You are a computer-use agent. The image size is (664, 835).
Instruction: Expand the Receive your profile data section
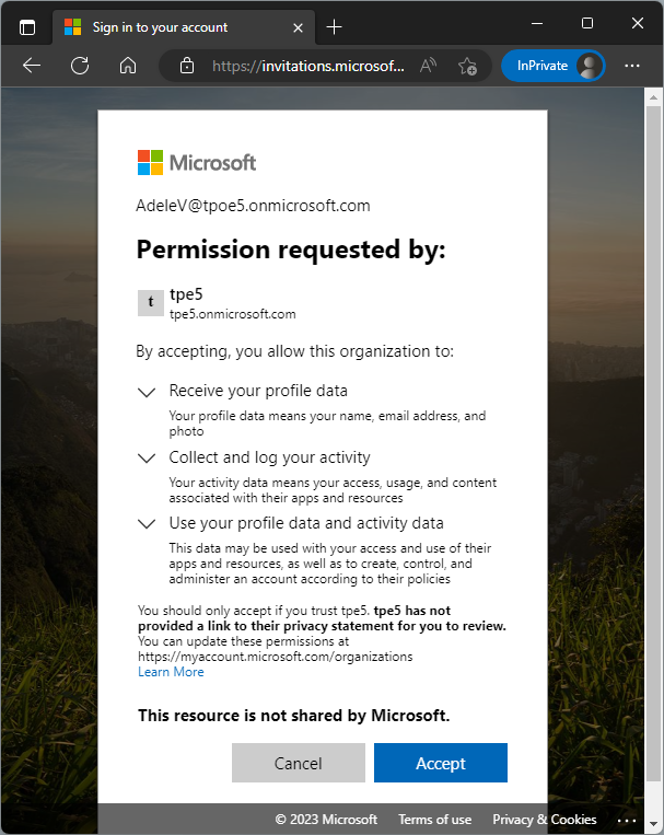[x=146, y=390]
